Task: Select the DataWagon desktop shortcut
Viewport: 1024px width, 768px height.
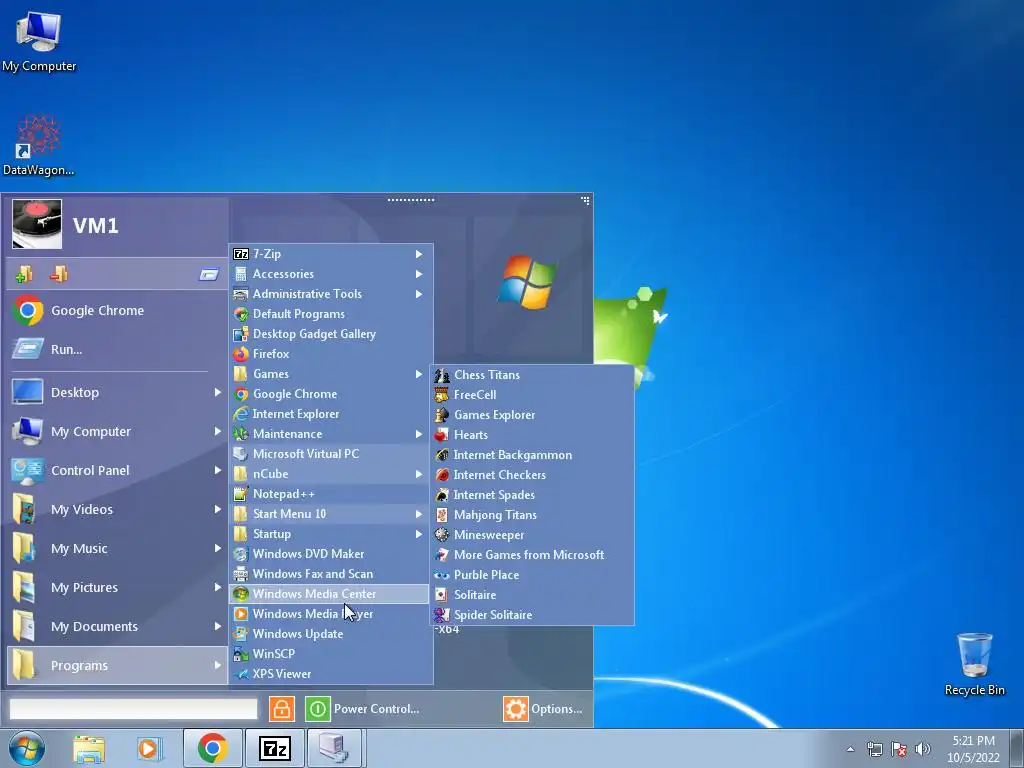Action: pos(39,146)
